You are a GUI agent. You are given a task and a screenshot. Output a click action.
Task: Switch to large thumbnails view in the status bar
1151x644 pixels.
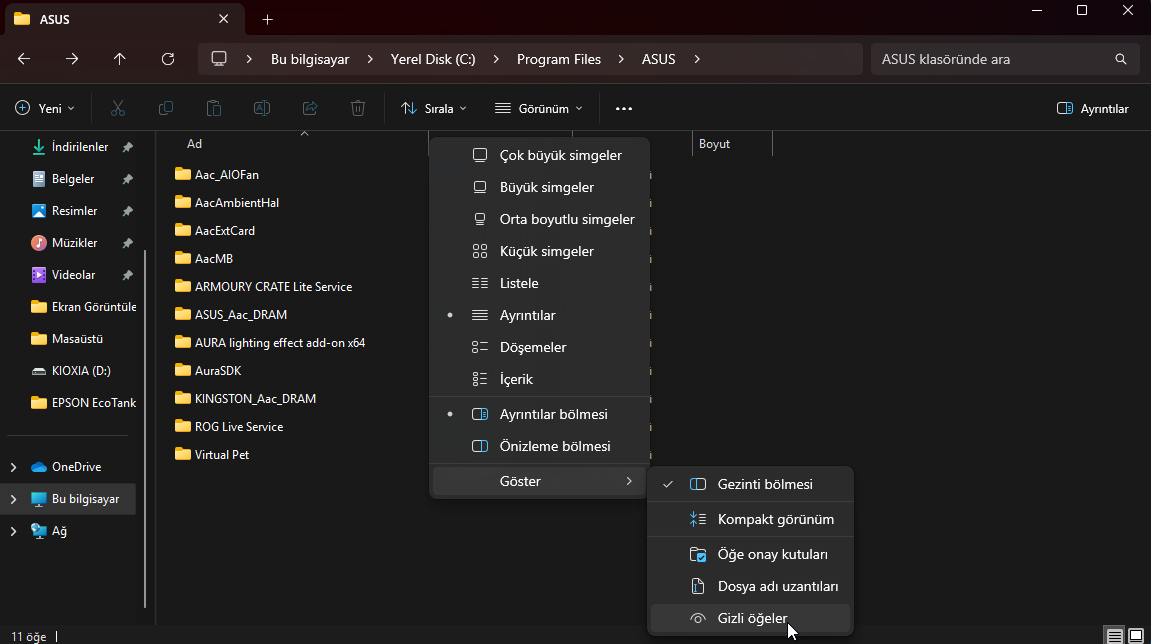coord(1136,636)
